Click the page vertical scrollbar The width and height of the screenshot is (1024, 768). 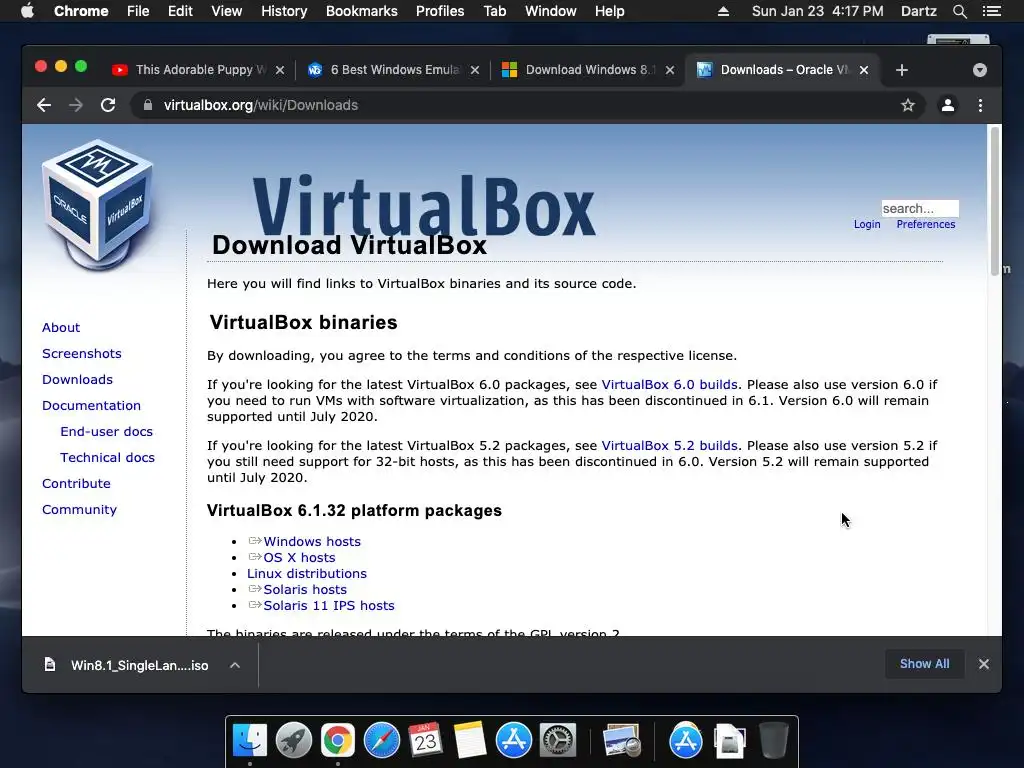995,201
